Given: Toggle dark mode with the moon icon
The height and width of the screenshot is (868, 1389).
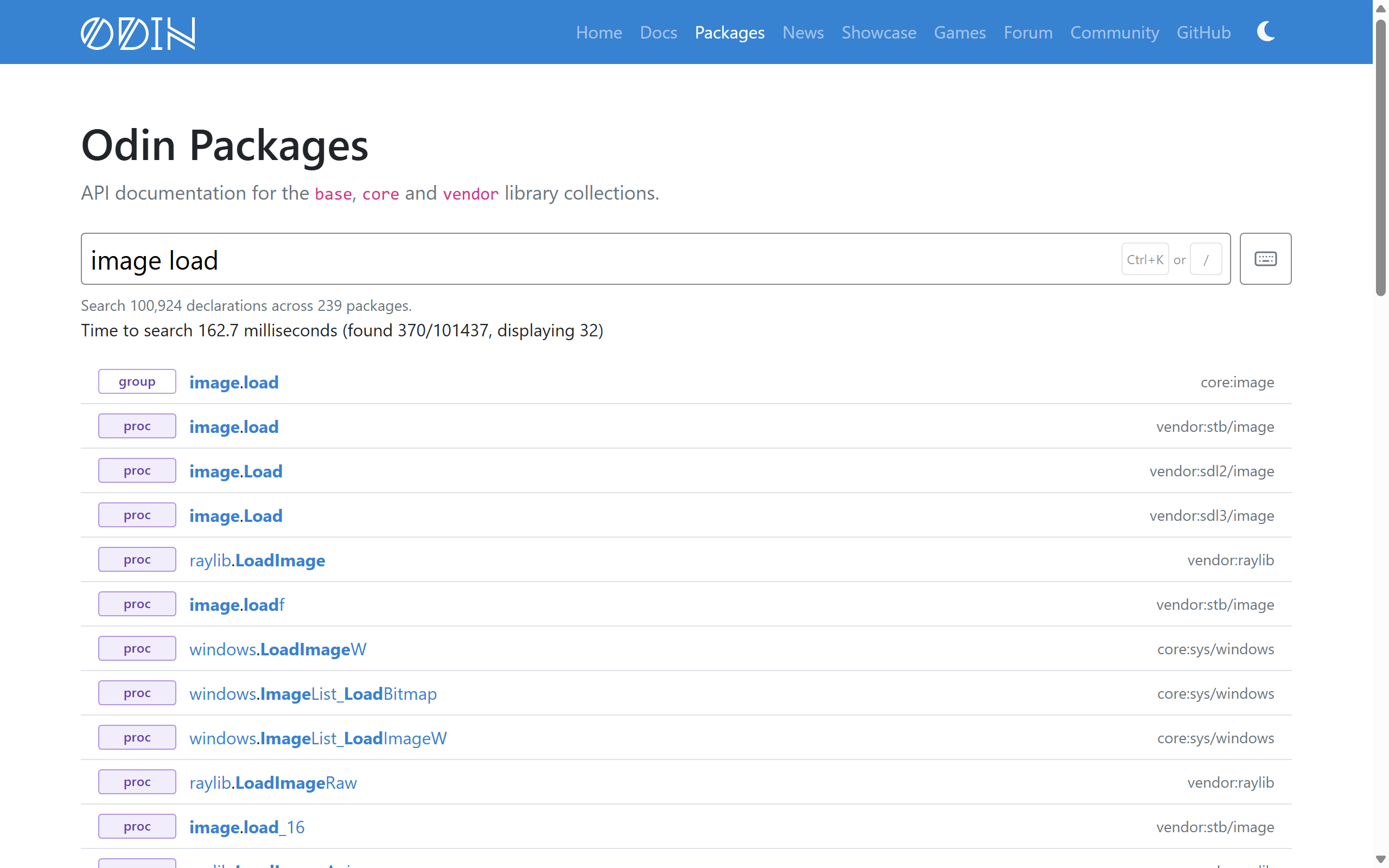Looking at the screenshot, I should [x=1266, y=31].
